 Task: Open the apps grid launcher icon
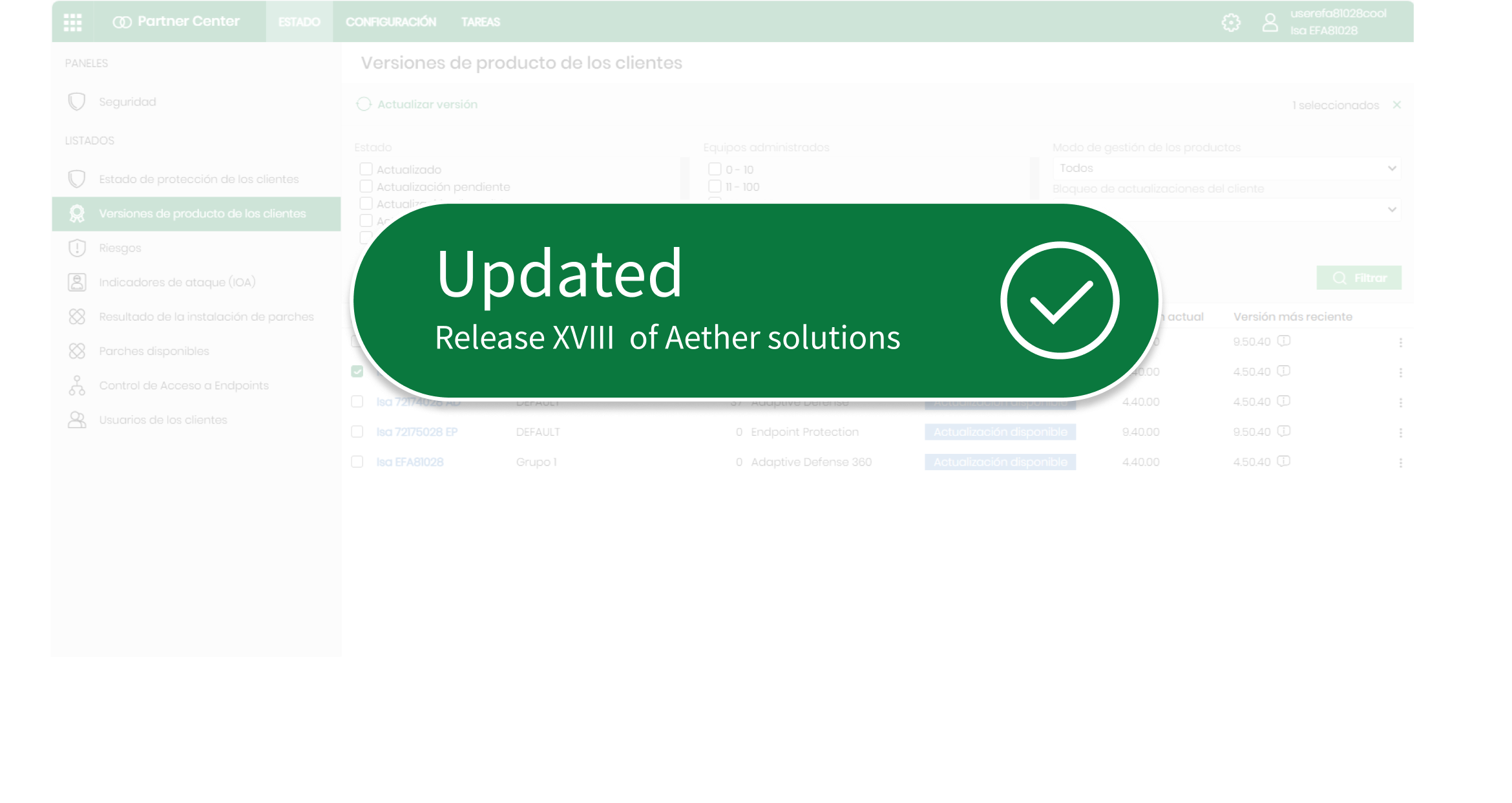[72, 22]
